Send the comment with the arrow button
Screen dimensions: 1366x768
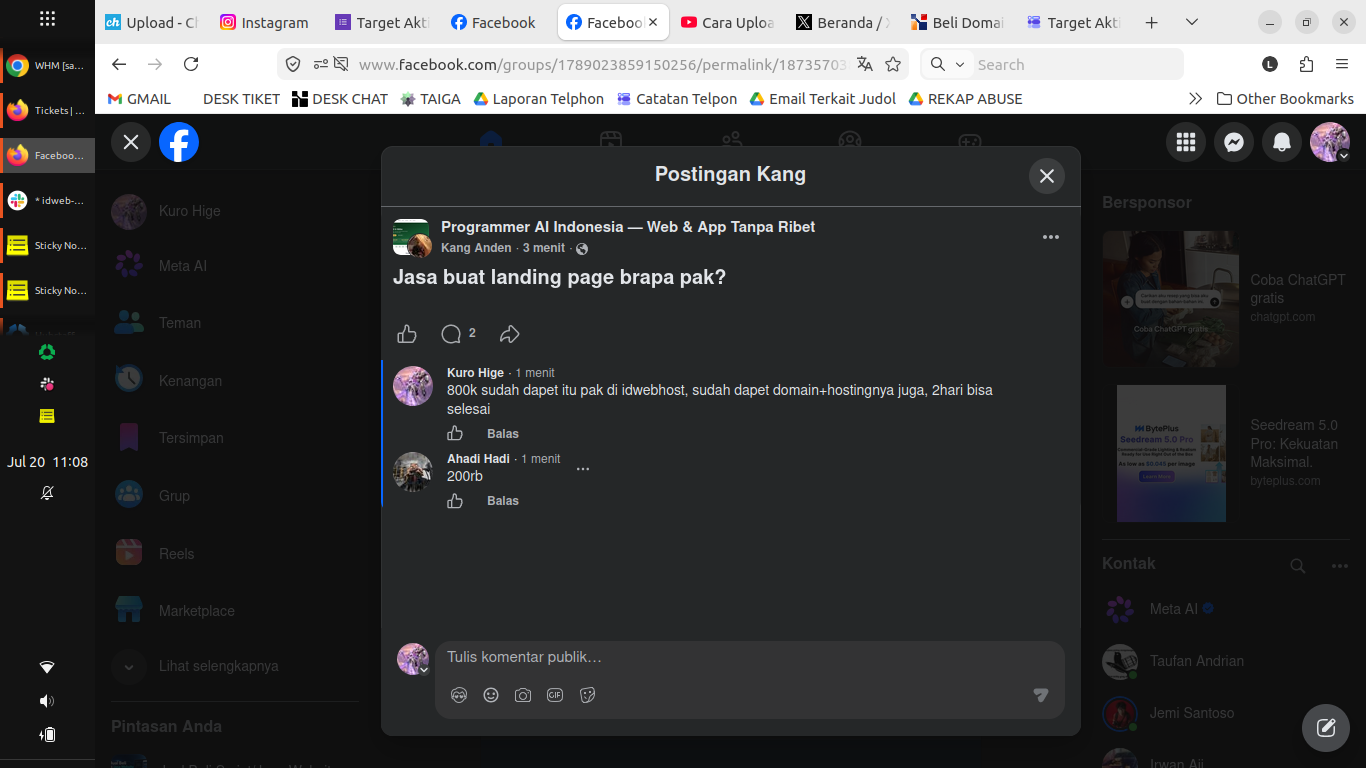pos(1041,695)
